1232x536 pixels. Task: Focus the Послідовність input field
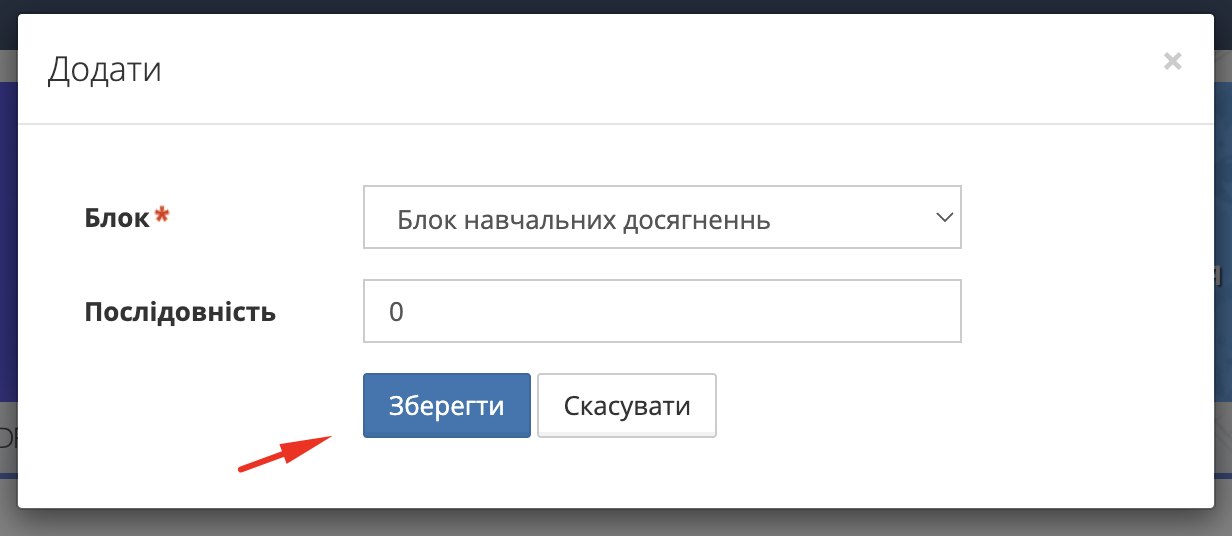tap(661, 311)
